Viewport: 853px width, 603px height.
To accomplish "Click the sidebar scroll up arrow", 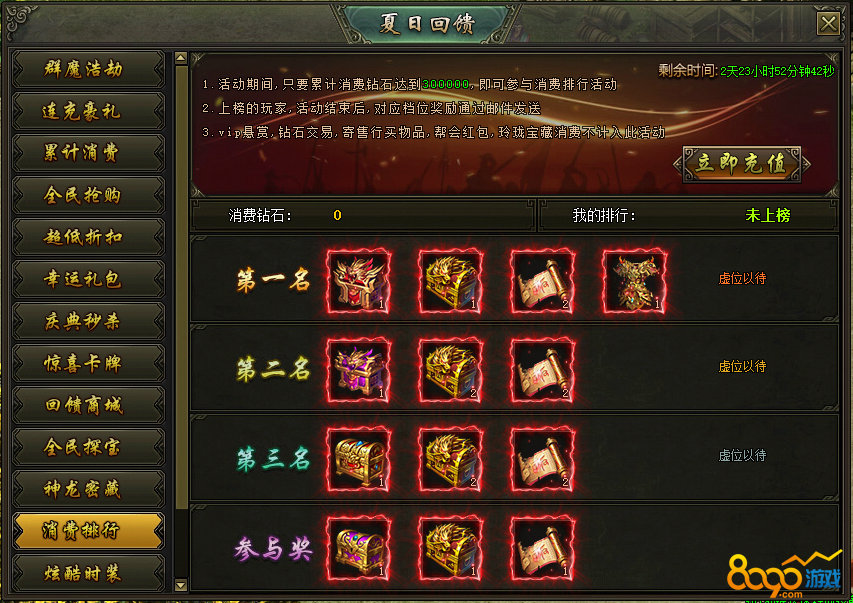I will (x=181, y=58).
